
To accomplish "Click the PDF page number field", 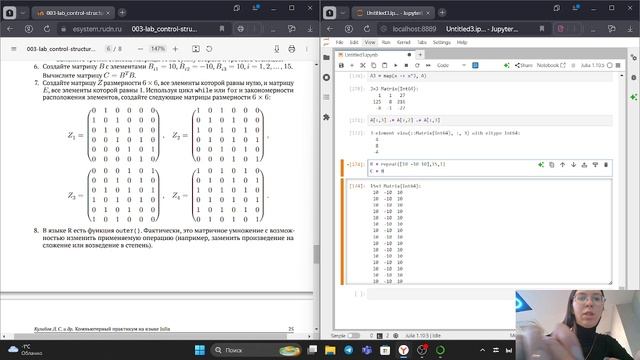I will (x=109, y=49).
